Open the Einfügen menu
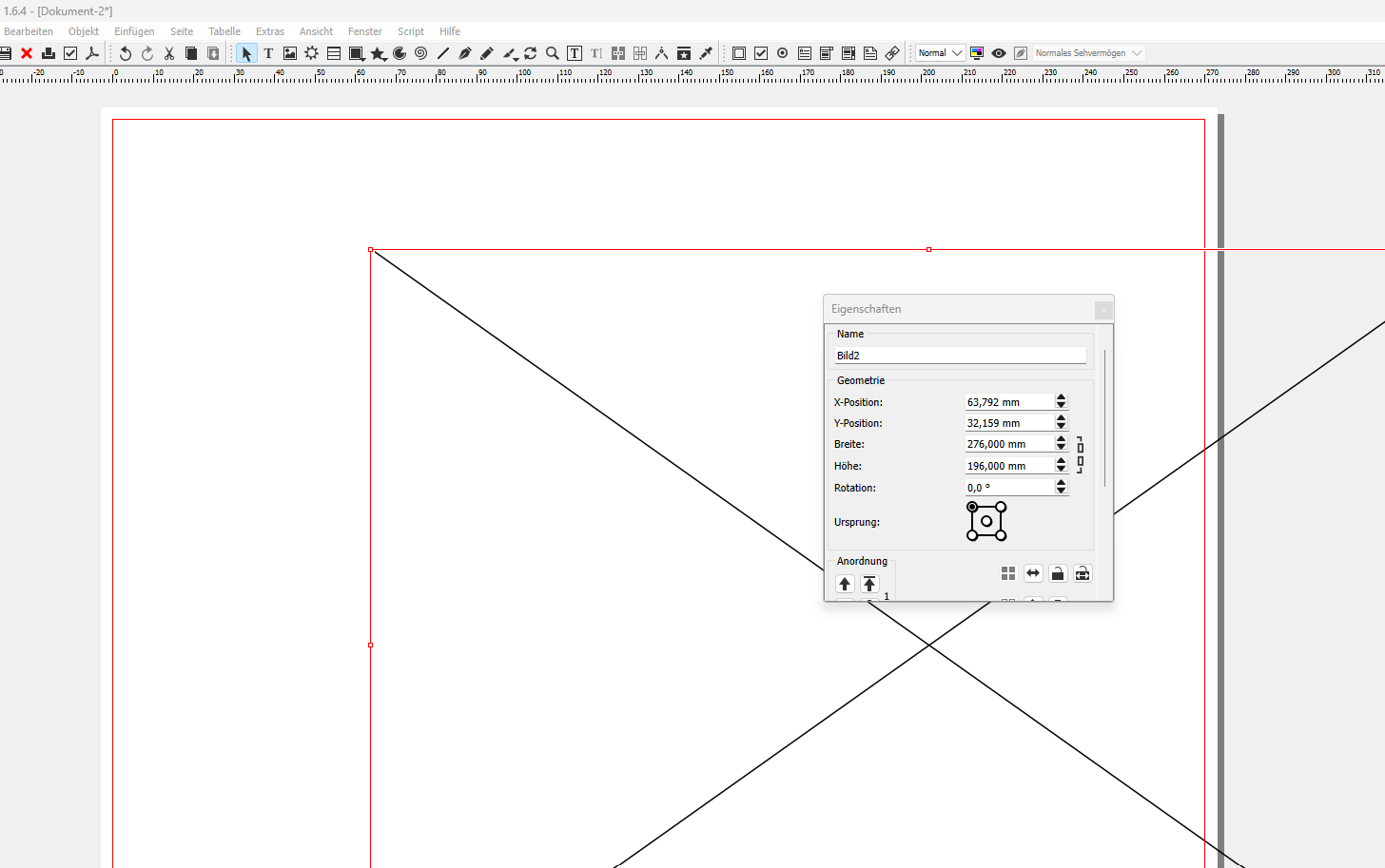Viewport: 1385px width, 868px height. 134,31
